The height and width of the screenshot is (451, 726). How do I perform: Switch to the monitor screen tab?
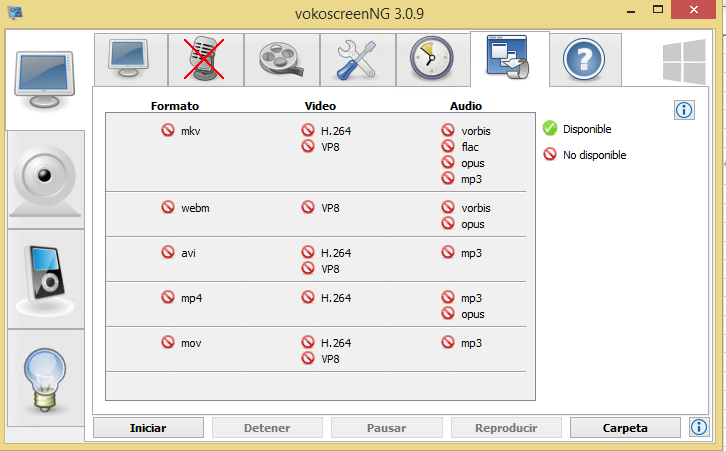(131, 60)
